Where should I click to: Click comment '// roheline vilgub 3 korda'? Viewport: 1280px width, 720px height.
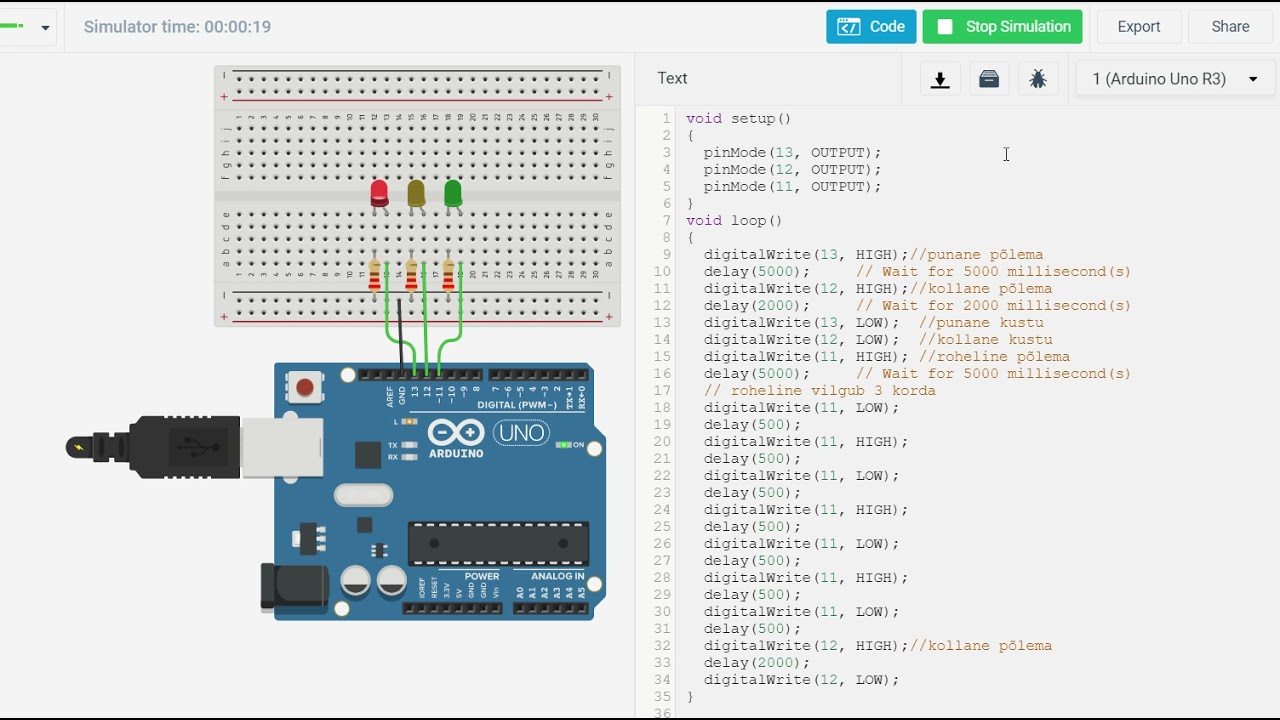[819, 390]
